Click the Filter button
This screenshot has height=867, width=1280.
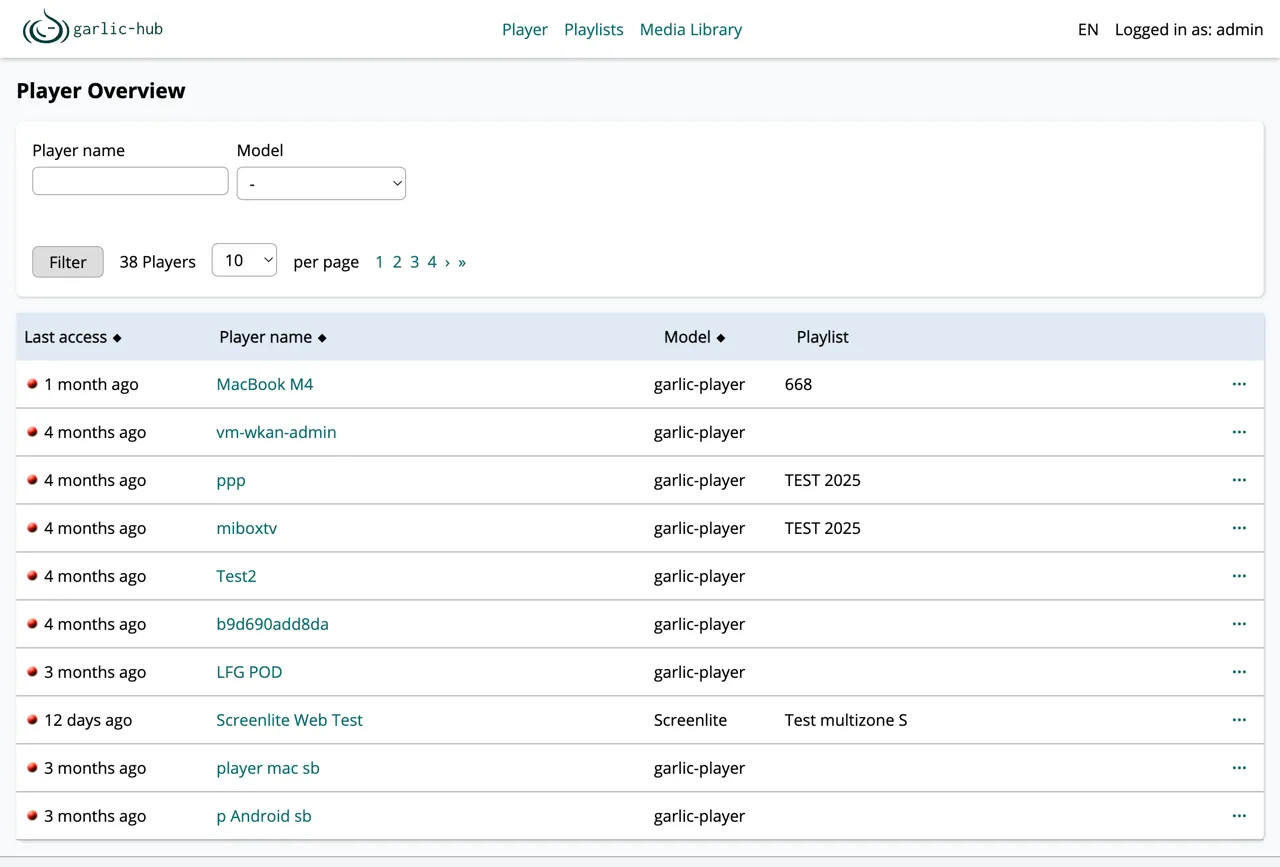(68, 262)
